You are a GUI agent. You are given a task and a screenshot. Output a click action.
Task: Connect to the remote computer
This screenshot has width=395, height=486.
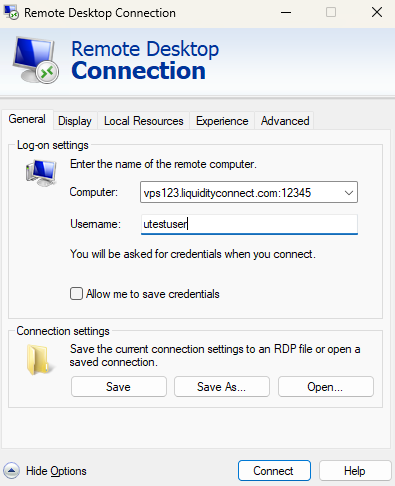274,471
